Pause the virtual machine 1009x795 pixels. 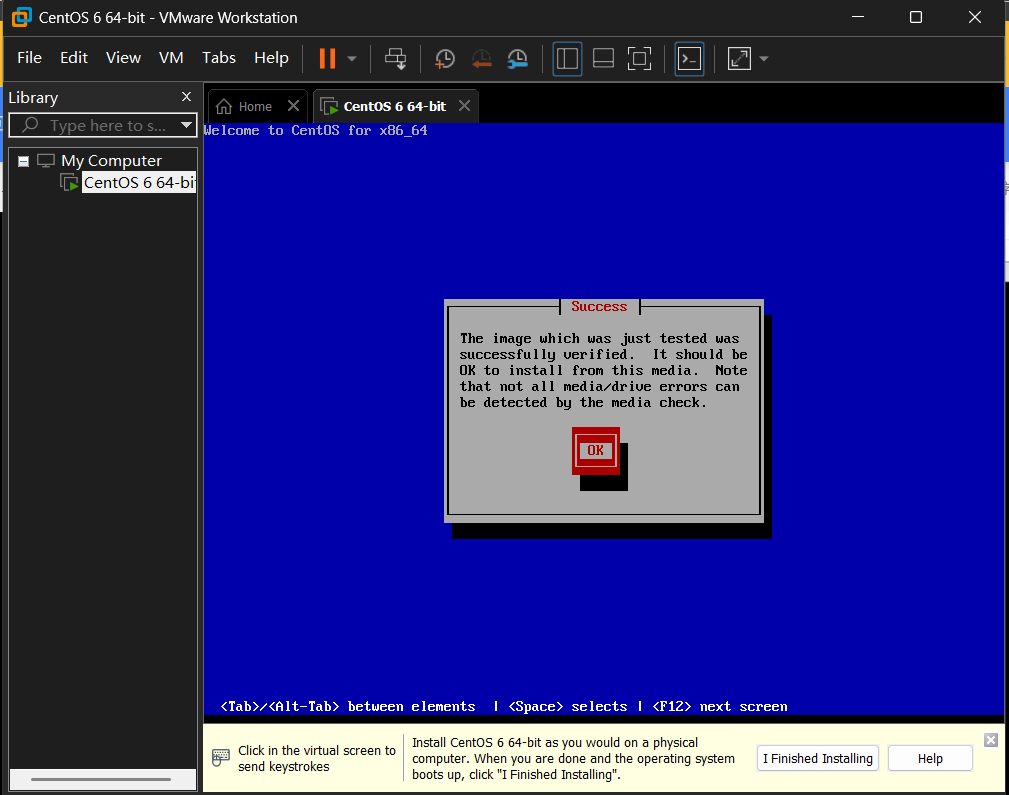point(327,59)
